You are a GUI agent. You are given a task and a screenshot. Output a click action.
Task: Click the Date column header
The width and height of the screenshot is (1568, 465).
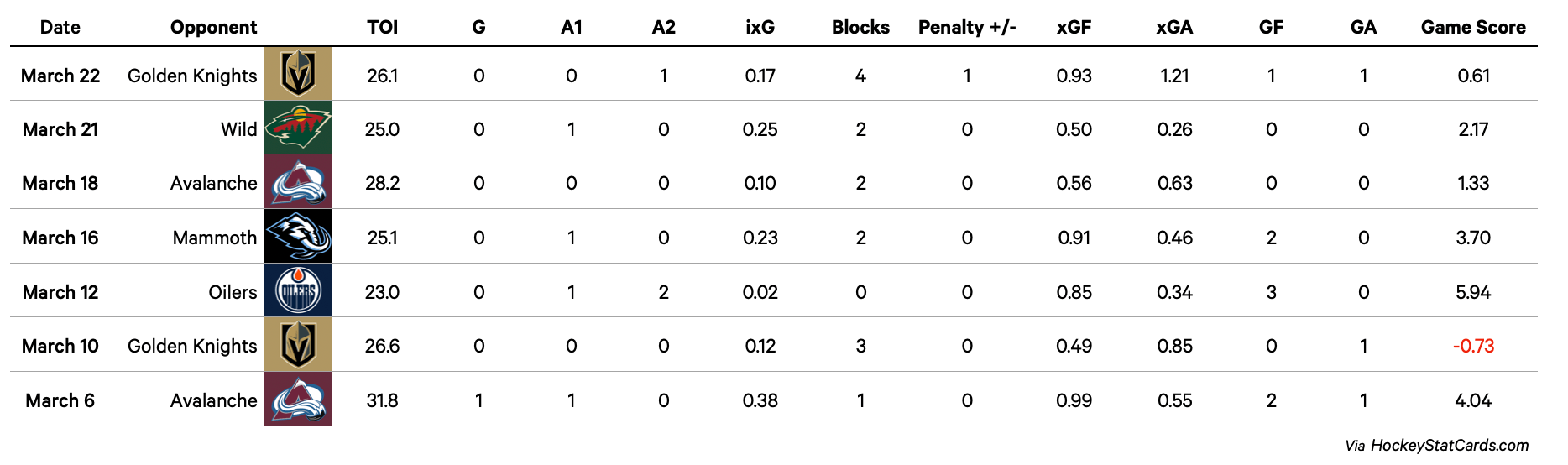(x=60, y=27)
